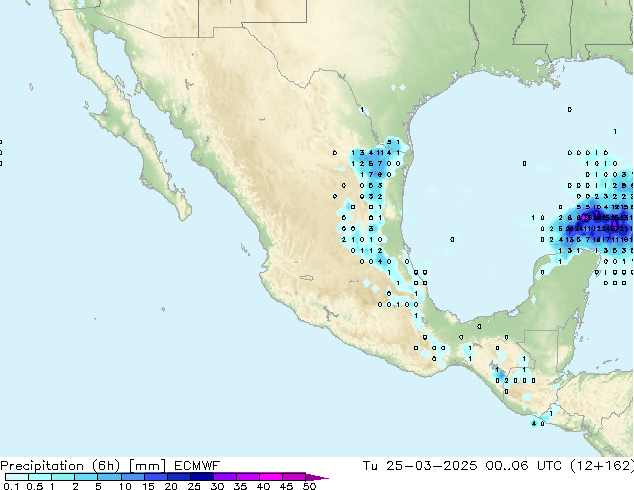Click the '4' rainfall value on El Salvador's coast
The width and height of the screenshot is (634, 490).
(534, 424)
